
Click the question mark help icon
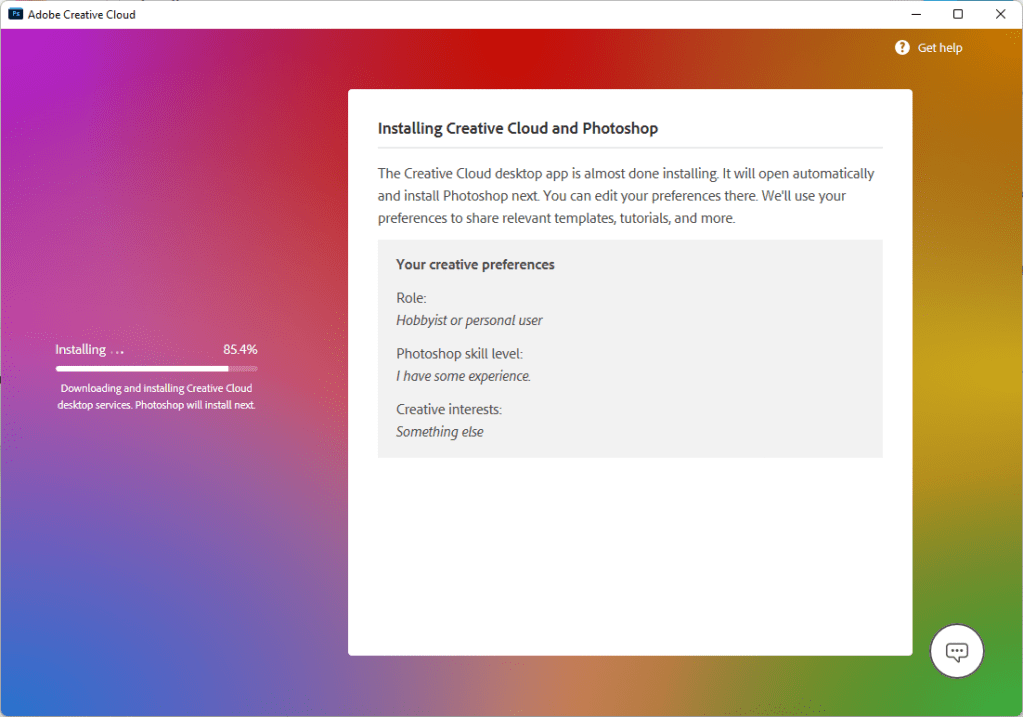point(902,47)
